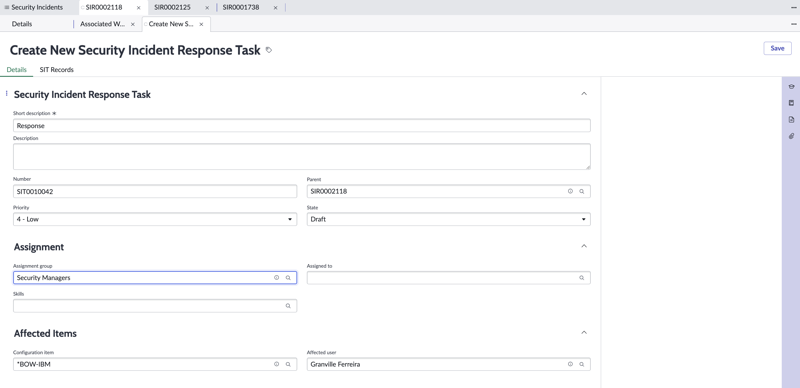The image size is (800, 388).
Task: Open the second contextual sidebar panel icon
Action: click(x=791, y=103)
